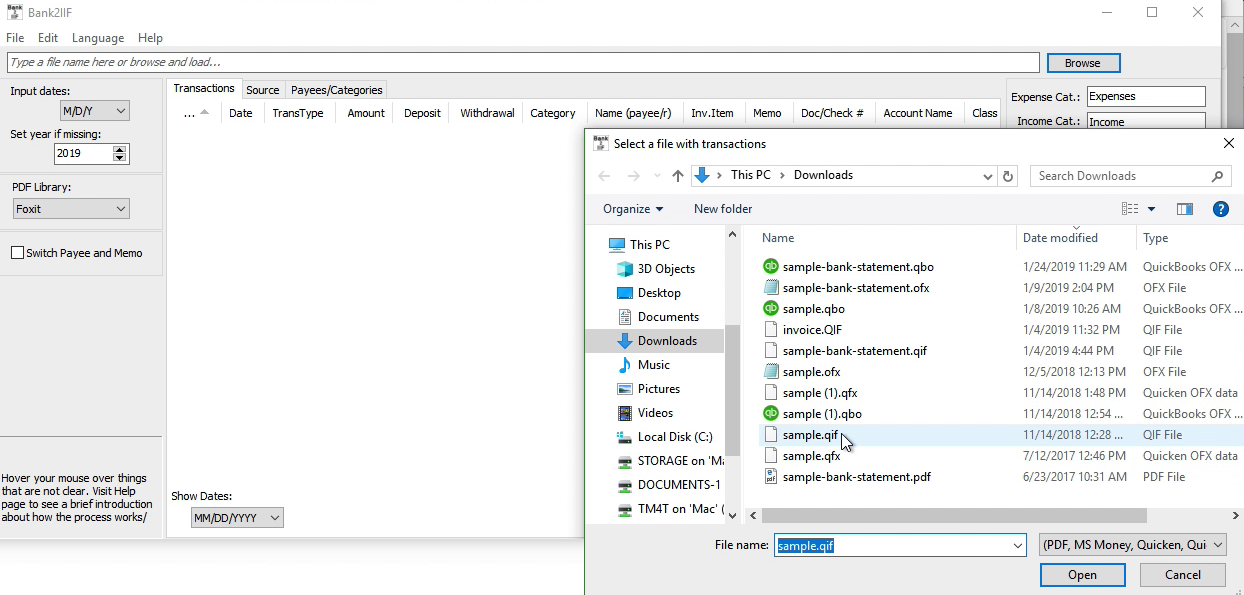Click the Income Cat. input field
This screenshot has height=595, width=1244.
pos(1146,121)
